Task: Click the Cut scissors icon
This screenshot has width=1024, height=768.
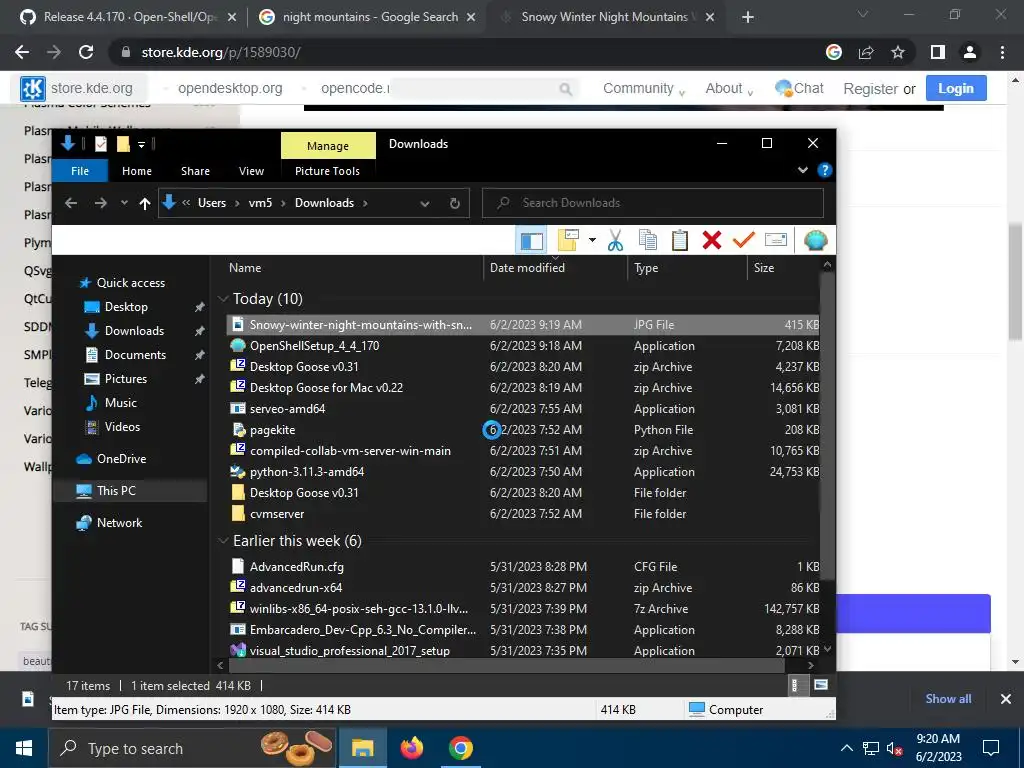Action: [615, 240]
